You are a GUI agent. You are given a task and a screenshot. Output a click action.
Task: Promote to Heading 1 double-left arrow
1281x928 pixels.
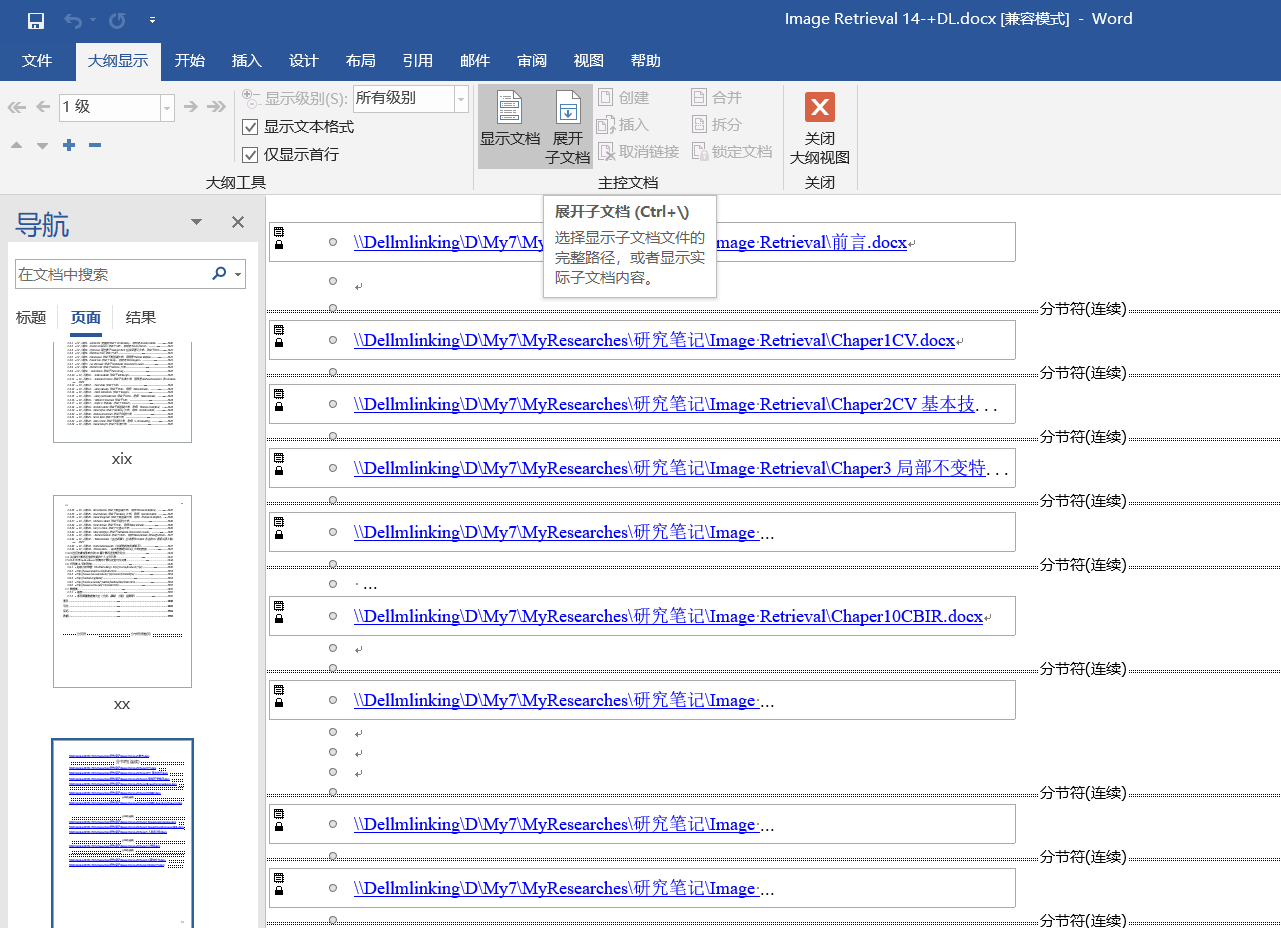tap(17, 107)
